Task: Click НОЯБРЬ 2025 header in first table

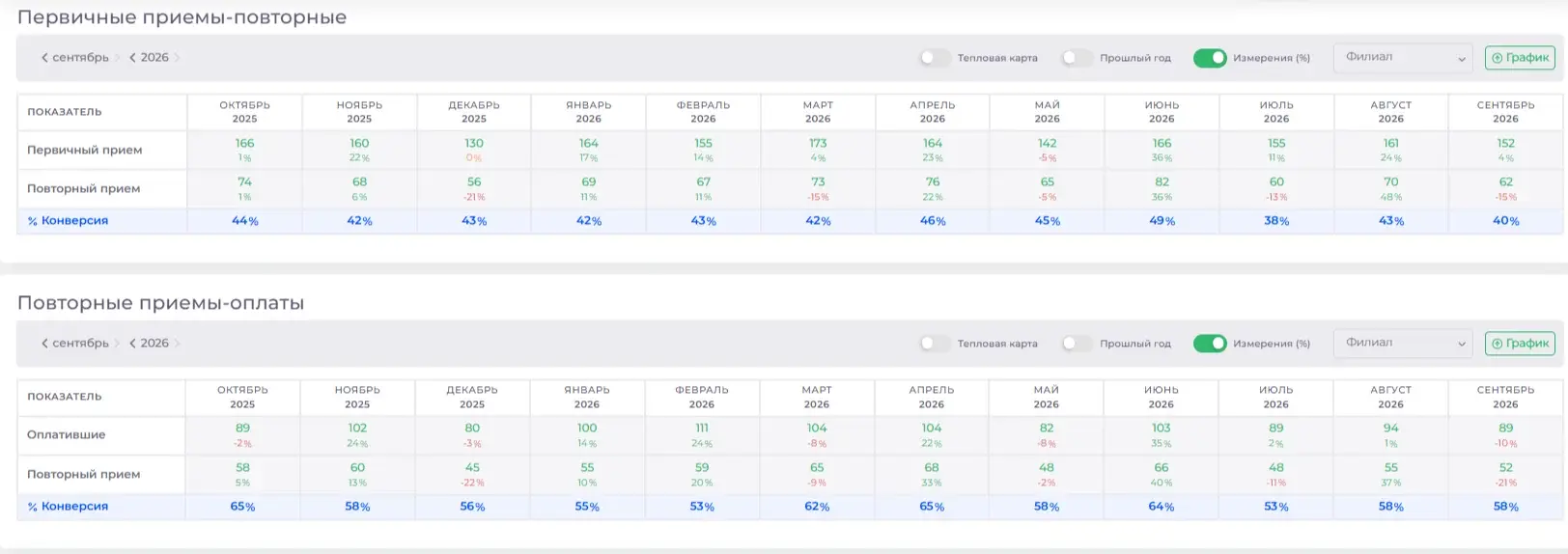Action: (359, 112)
